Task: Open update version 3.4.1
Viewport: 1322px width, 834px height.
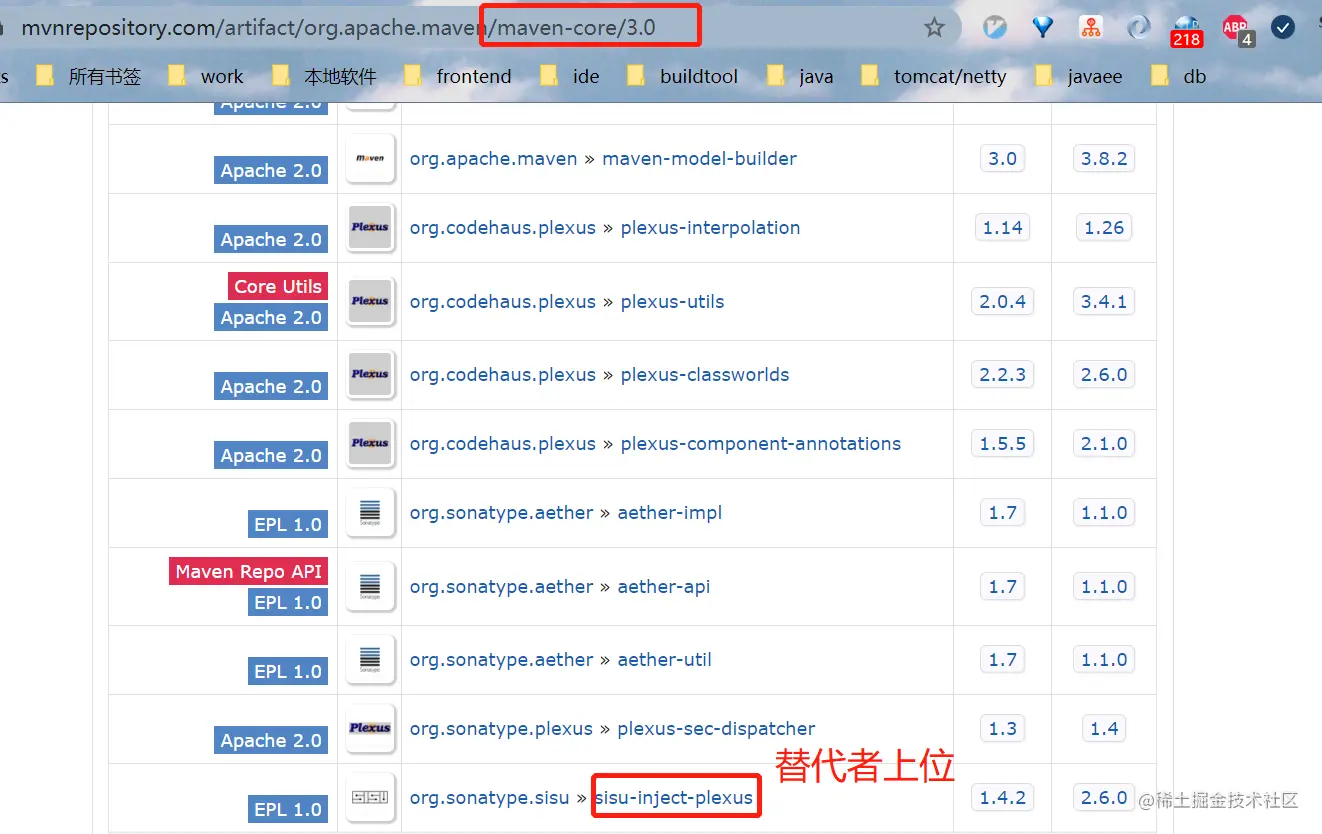Action: click(1104, 301)
